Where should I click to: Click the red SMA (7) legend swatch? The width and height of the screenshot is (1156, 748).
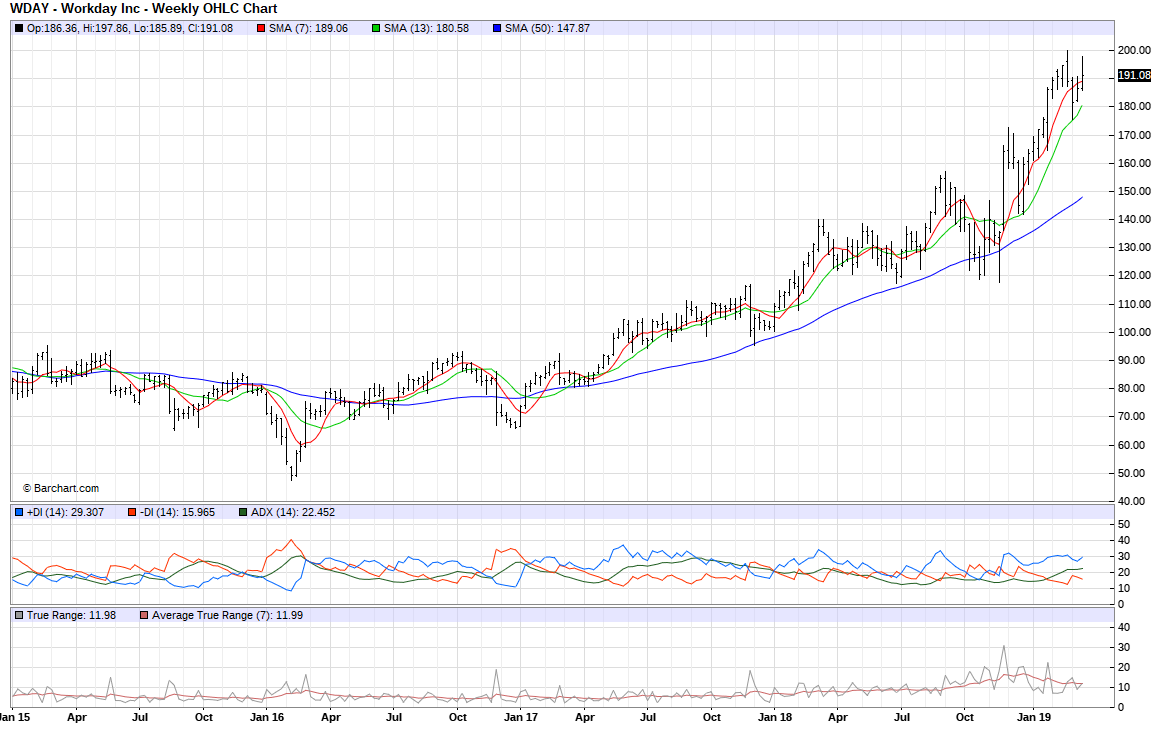(x=261, y=28)
